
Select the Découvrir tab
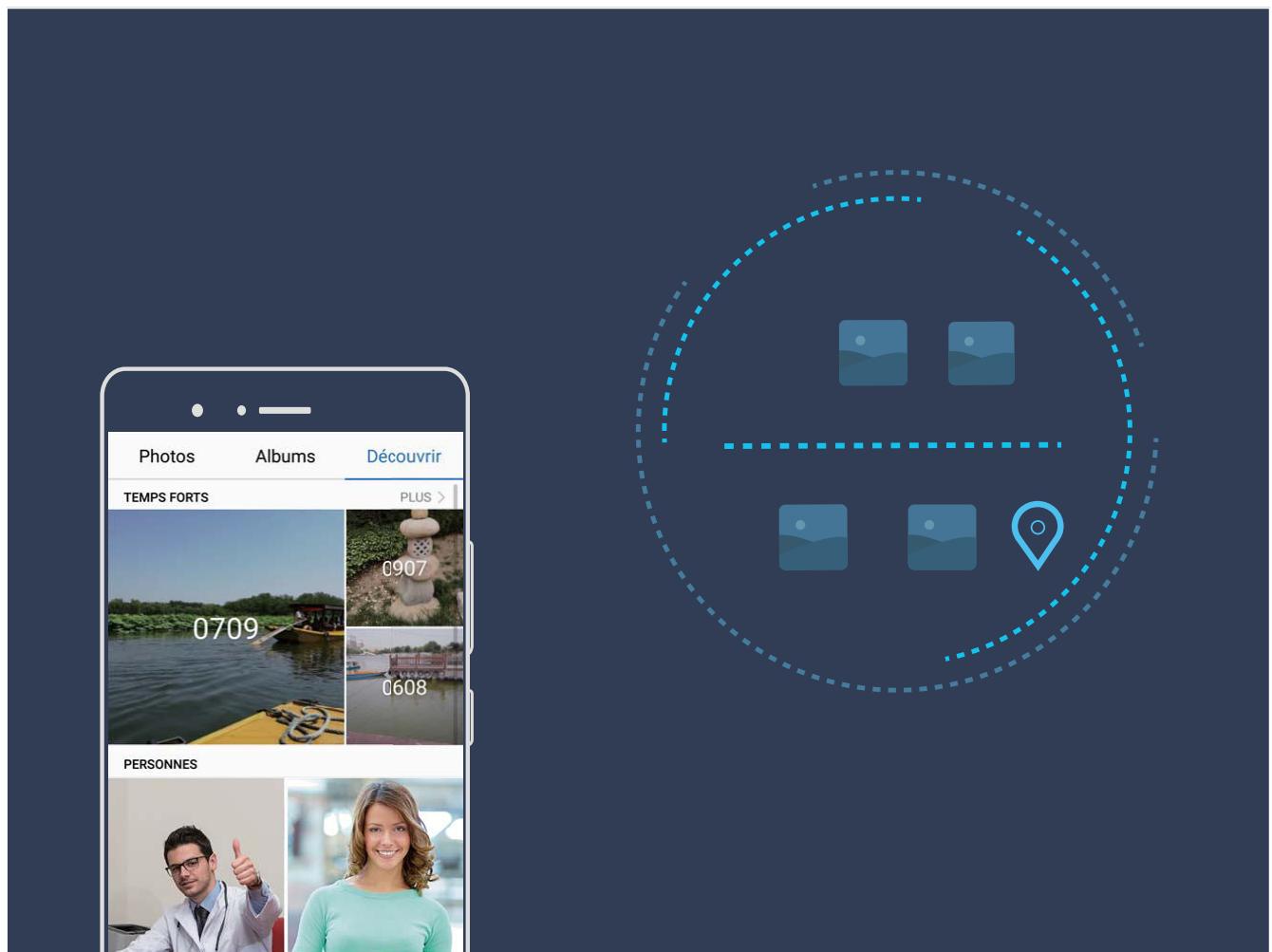tap(403, 457)
